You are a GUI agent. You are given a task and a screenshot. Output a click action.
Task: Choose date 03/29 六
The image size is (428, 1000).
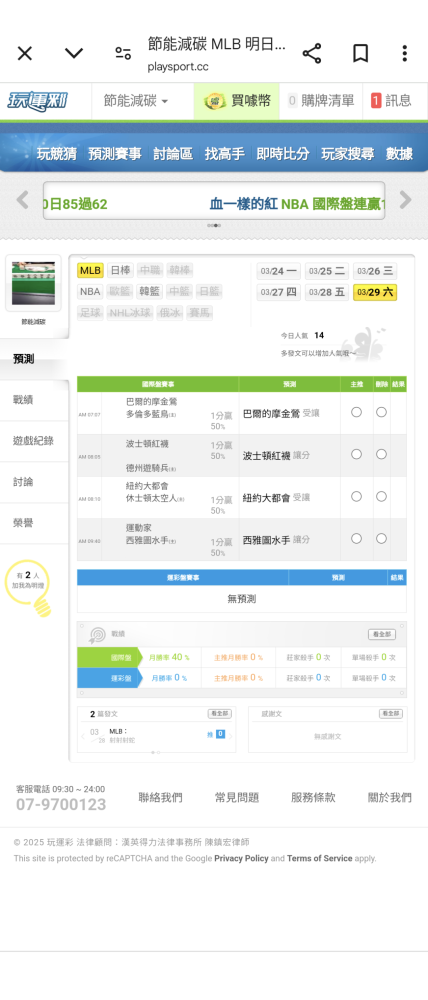(375, 292)
